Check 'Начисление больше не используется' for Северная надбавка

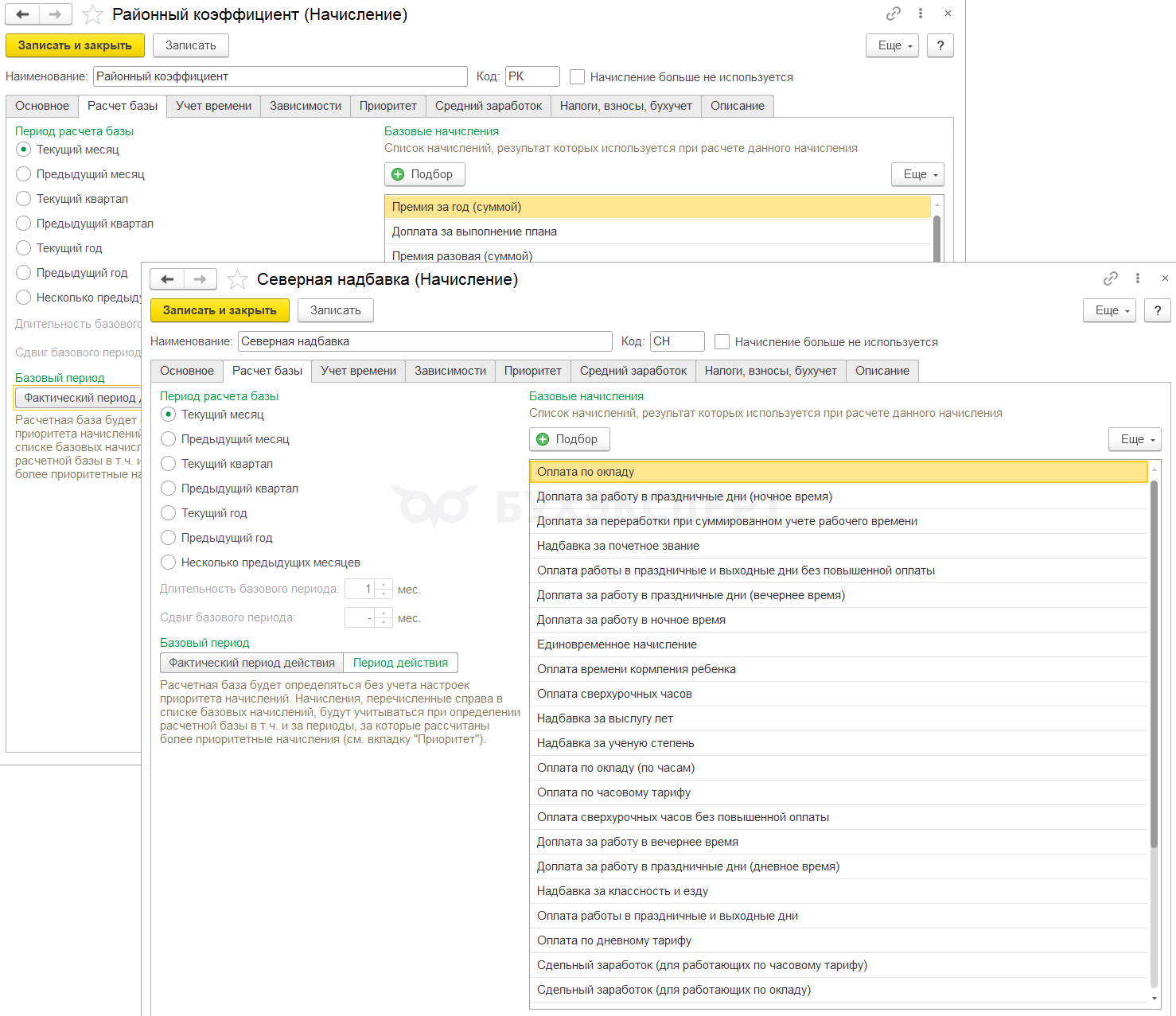point(722,342)
